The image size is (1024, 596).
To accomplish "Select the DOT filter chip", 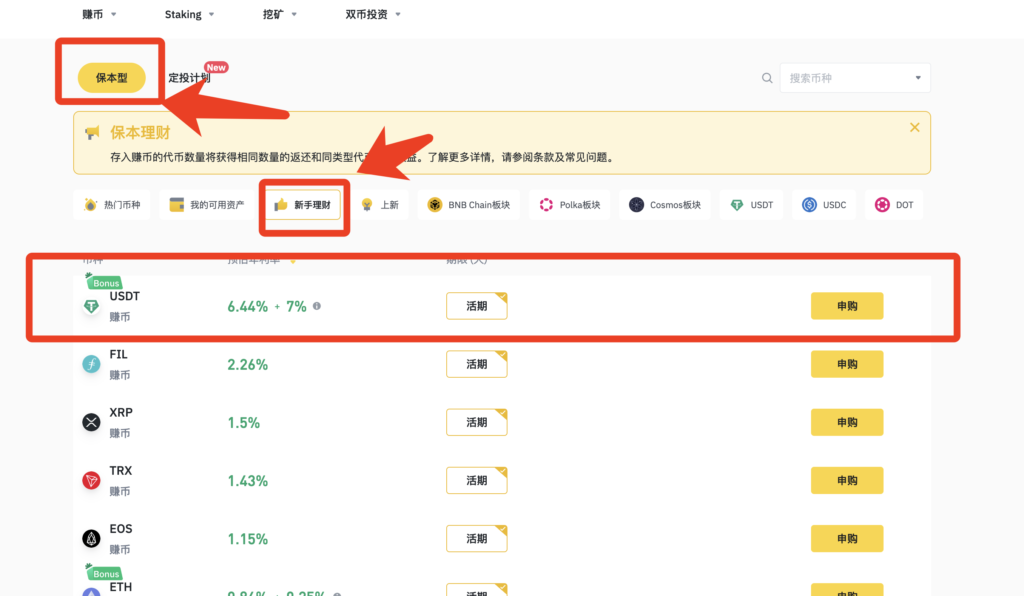I will [894, 205].
